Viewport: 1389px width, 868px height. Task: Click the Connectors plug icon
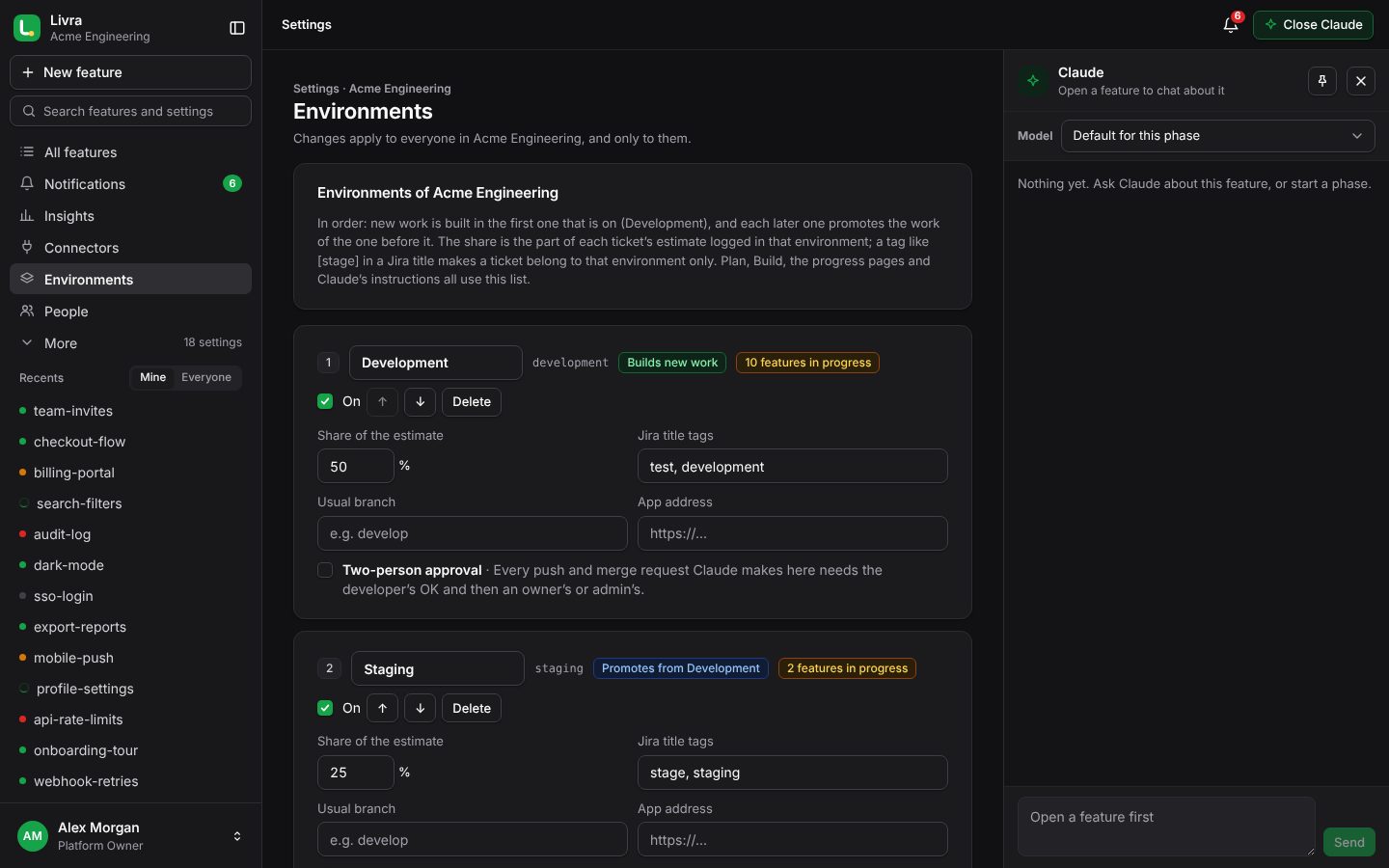pyautogui.click(x=27, y=248)
